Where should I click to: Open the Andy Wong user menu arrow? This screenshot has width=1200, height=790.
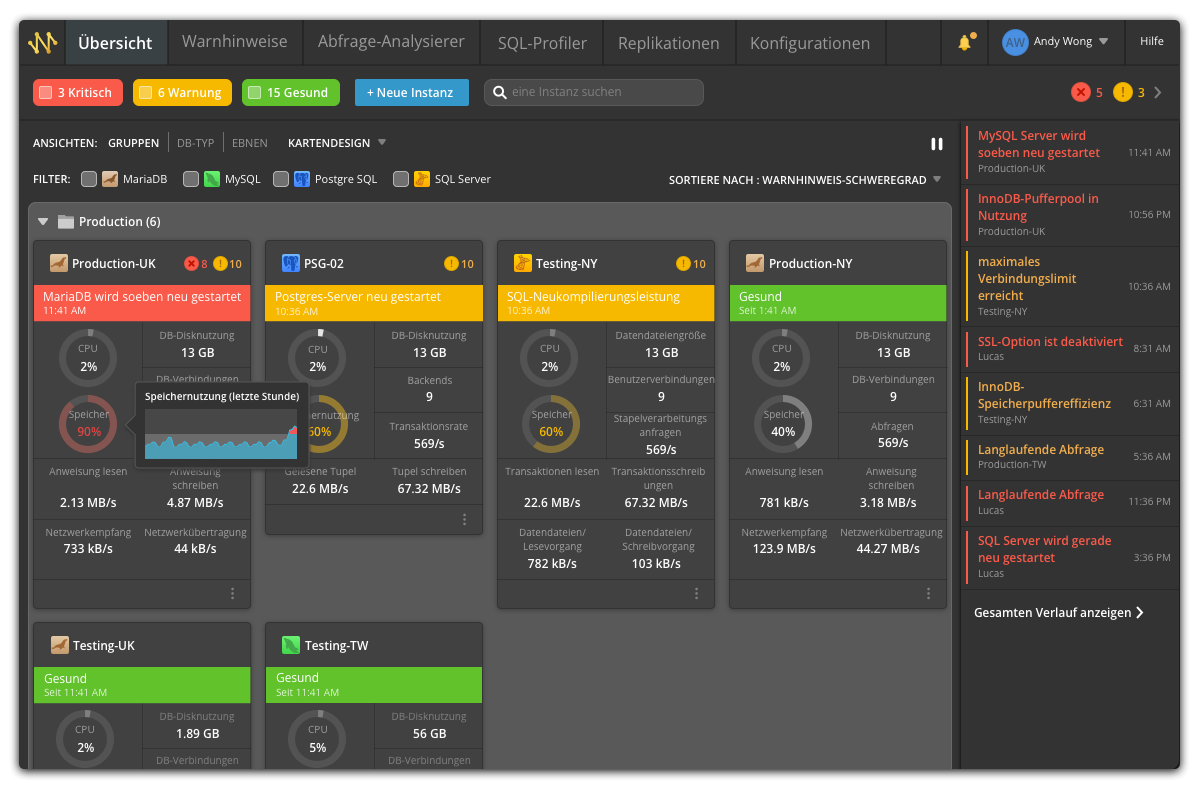pyautogui.click(x=1103, y=42)
